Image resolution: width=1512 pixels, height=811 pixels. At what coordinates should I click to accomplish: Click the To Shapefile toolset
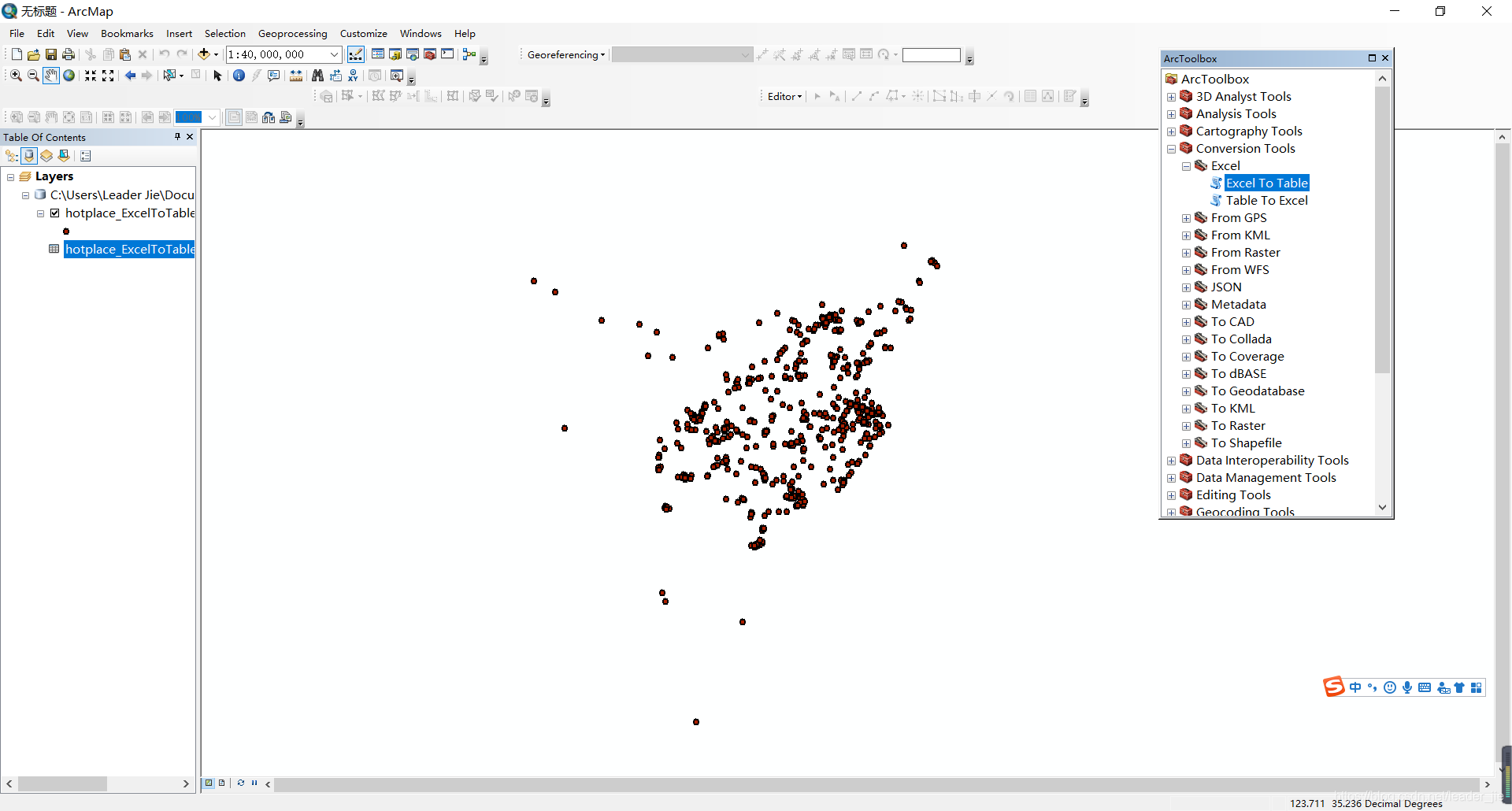(1246, 443)
